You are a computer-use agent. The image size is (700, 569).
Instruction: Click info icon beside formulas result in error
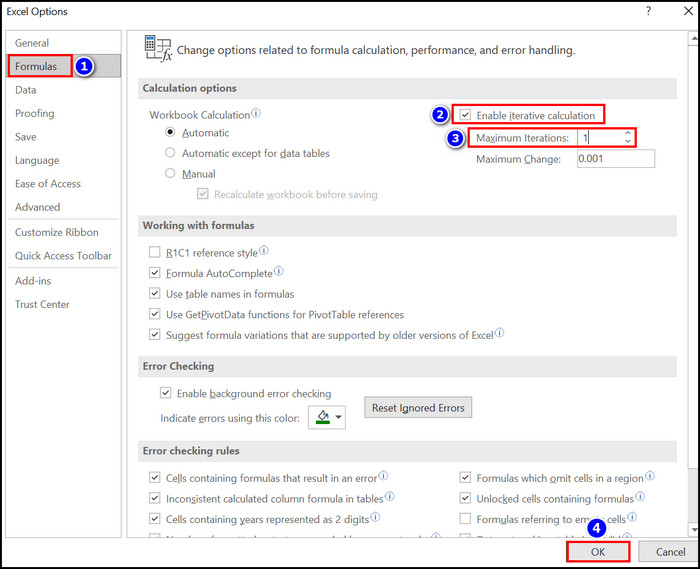coord(383,476)
